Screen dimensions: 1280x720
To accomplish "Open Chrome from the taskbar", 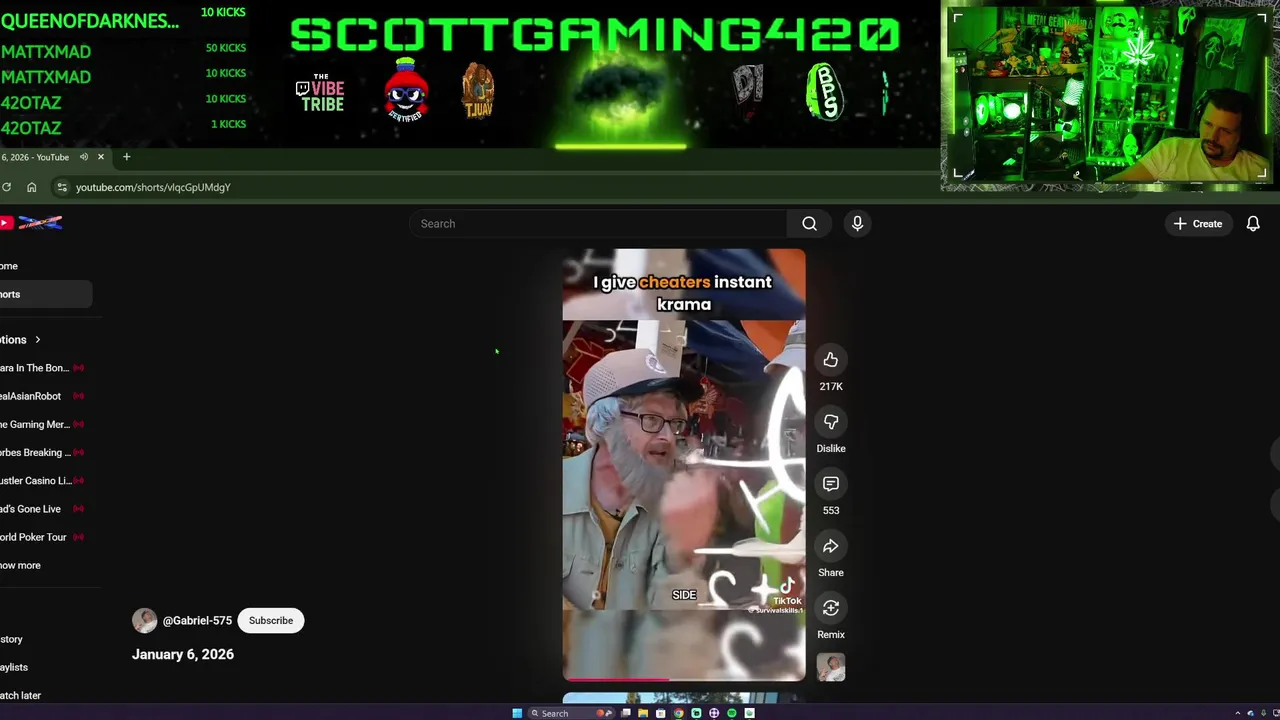I will tap(679, 713).
